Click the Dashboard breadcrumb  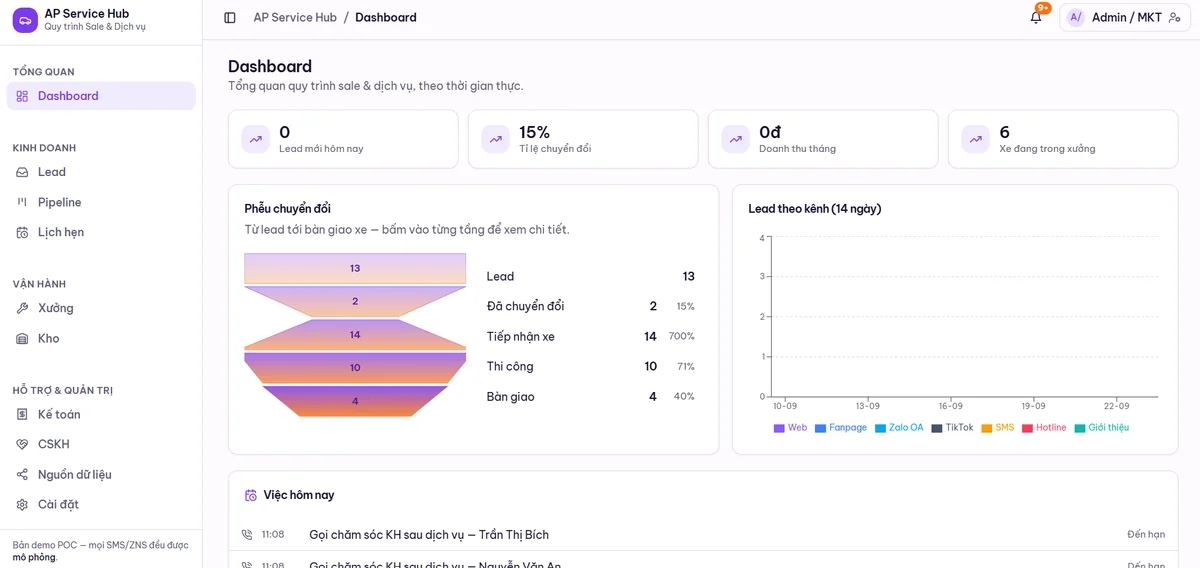386,17
